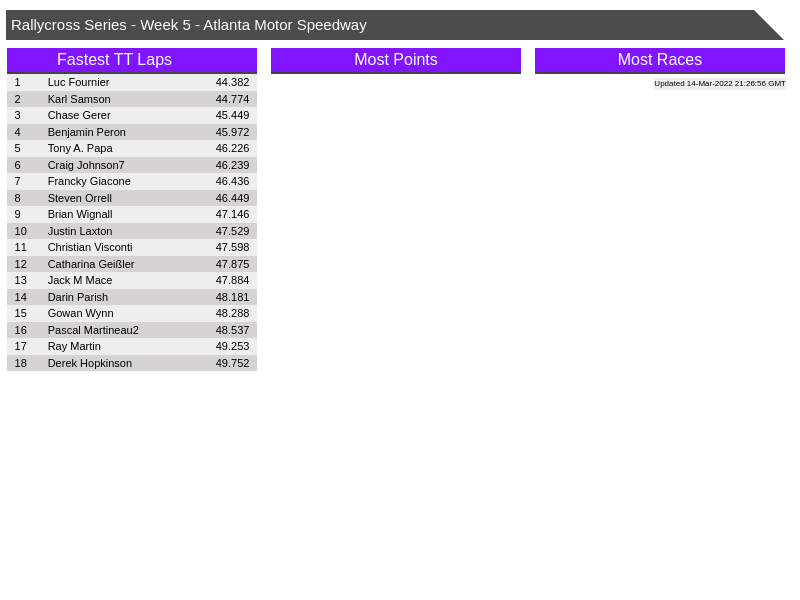
Task: Select the Most Points header
Action: click(x=395, y=60)
